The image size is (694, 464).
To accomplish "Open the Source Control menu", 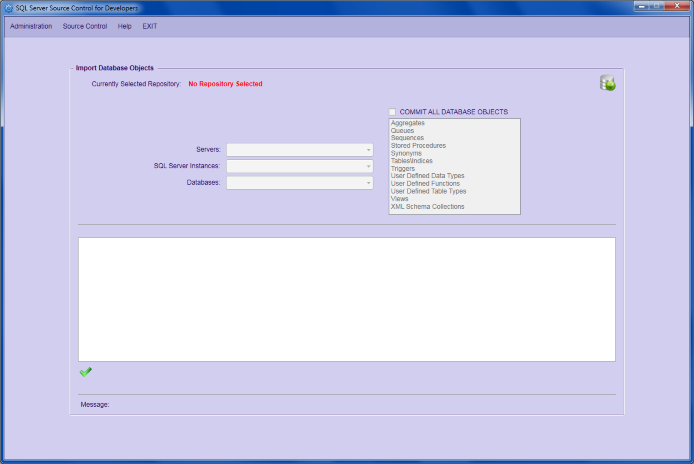I will click(x=85, y=26).
